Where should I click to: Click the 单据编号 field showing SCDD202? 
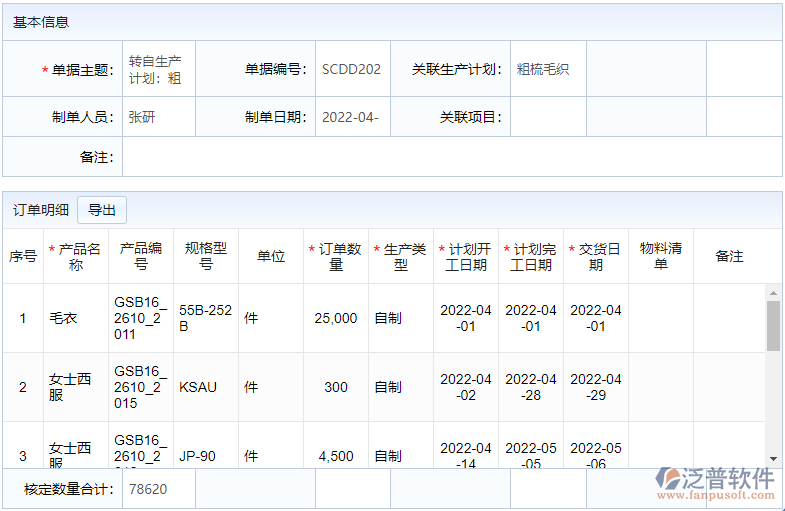pos(352,69)
